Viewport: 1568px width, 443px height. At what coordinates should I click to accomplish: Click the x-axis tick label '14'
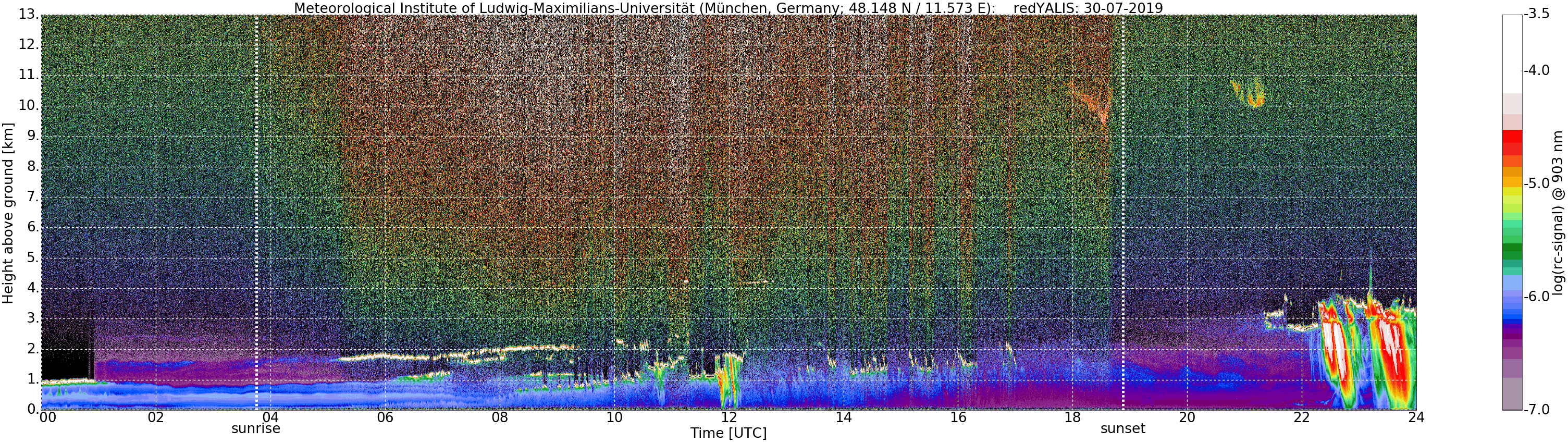tap(843, 417)
